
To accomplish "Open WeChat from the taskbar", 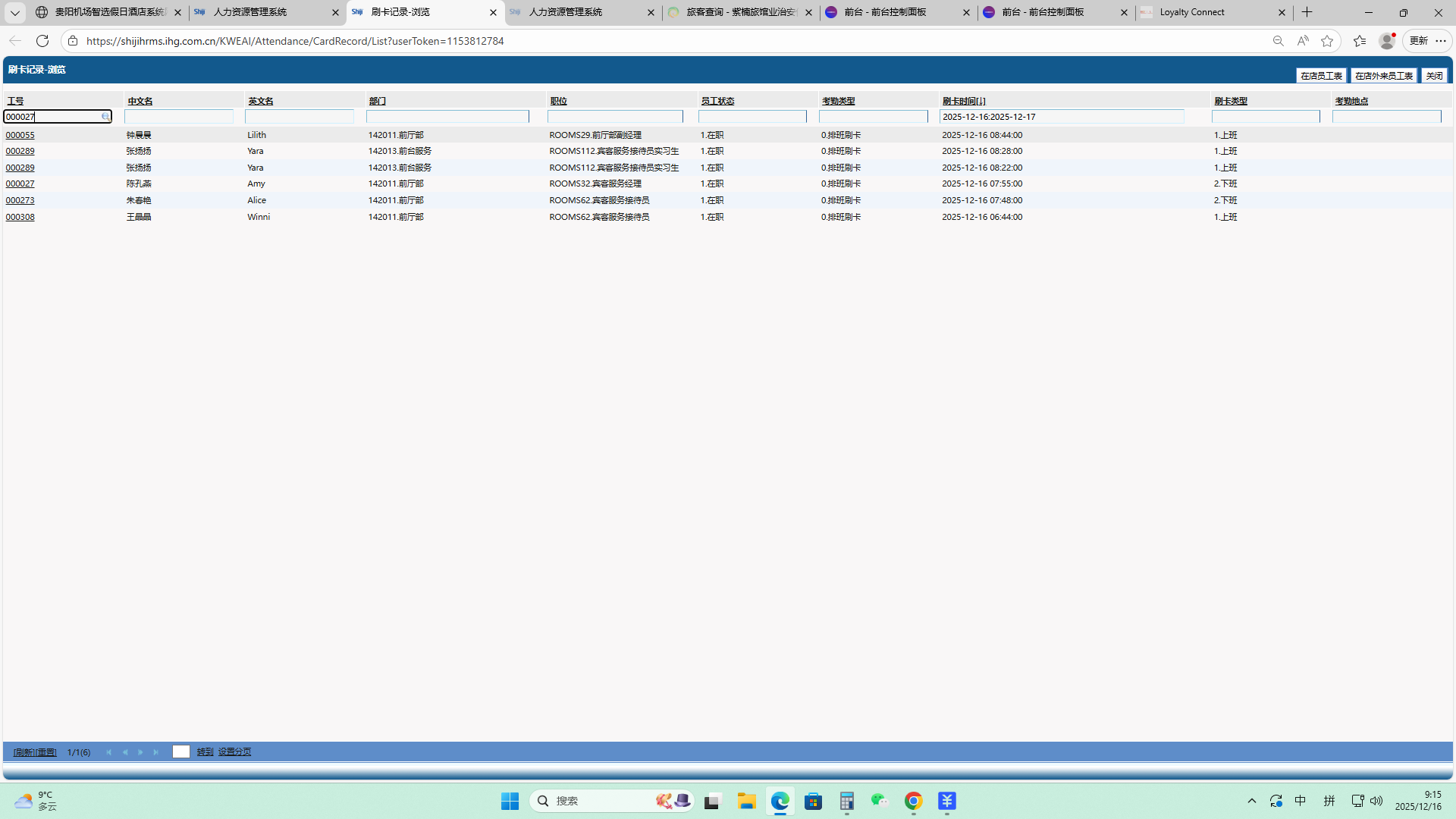I will click(879, 801).
